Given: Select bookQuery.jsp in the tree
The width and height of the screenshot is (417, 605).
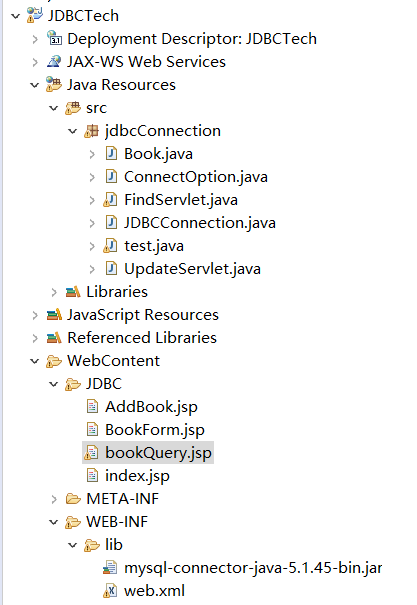Looking at the screenshot, I should pyautogui.click(x=148, y=453).
